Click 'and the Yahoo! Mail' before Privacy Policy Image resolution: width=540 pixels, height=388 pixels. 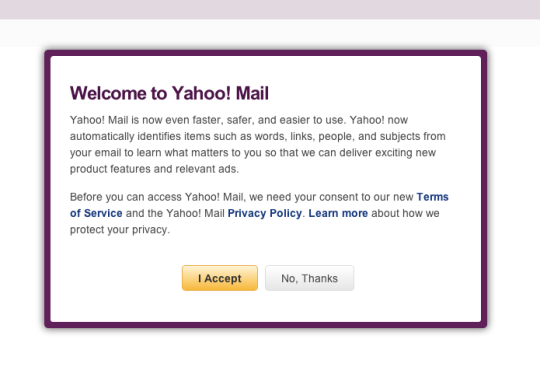tap(175, 213)
